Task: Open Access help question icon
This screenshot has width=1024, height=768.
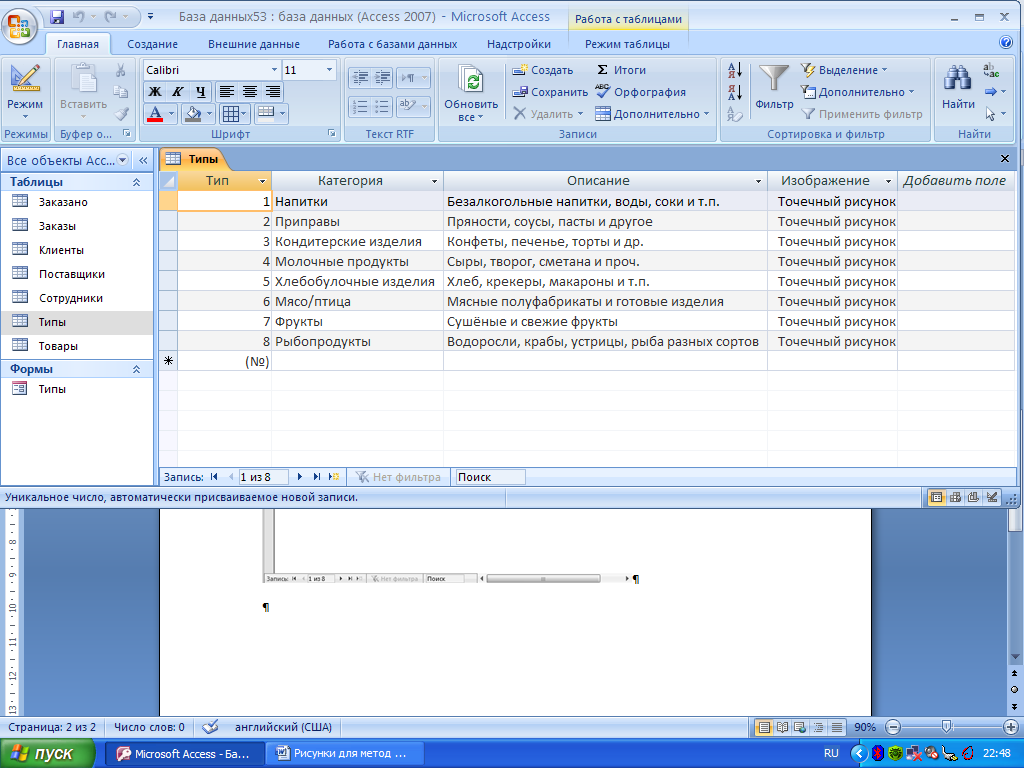Action: (1006, 42)
